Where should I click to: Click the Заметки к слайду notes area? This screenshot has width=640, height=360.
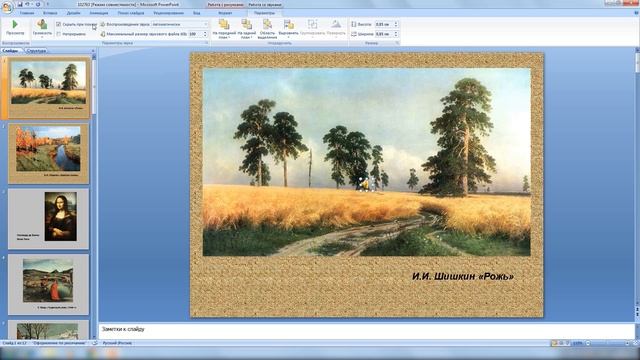pos(367,331)
